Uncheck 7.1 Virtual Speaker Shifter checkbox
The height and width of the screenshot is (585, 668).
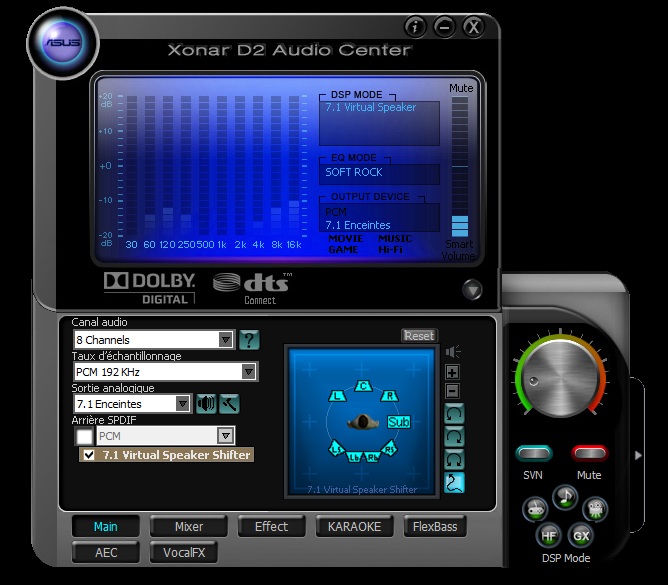(x=89, y=455)
